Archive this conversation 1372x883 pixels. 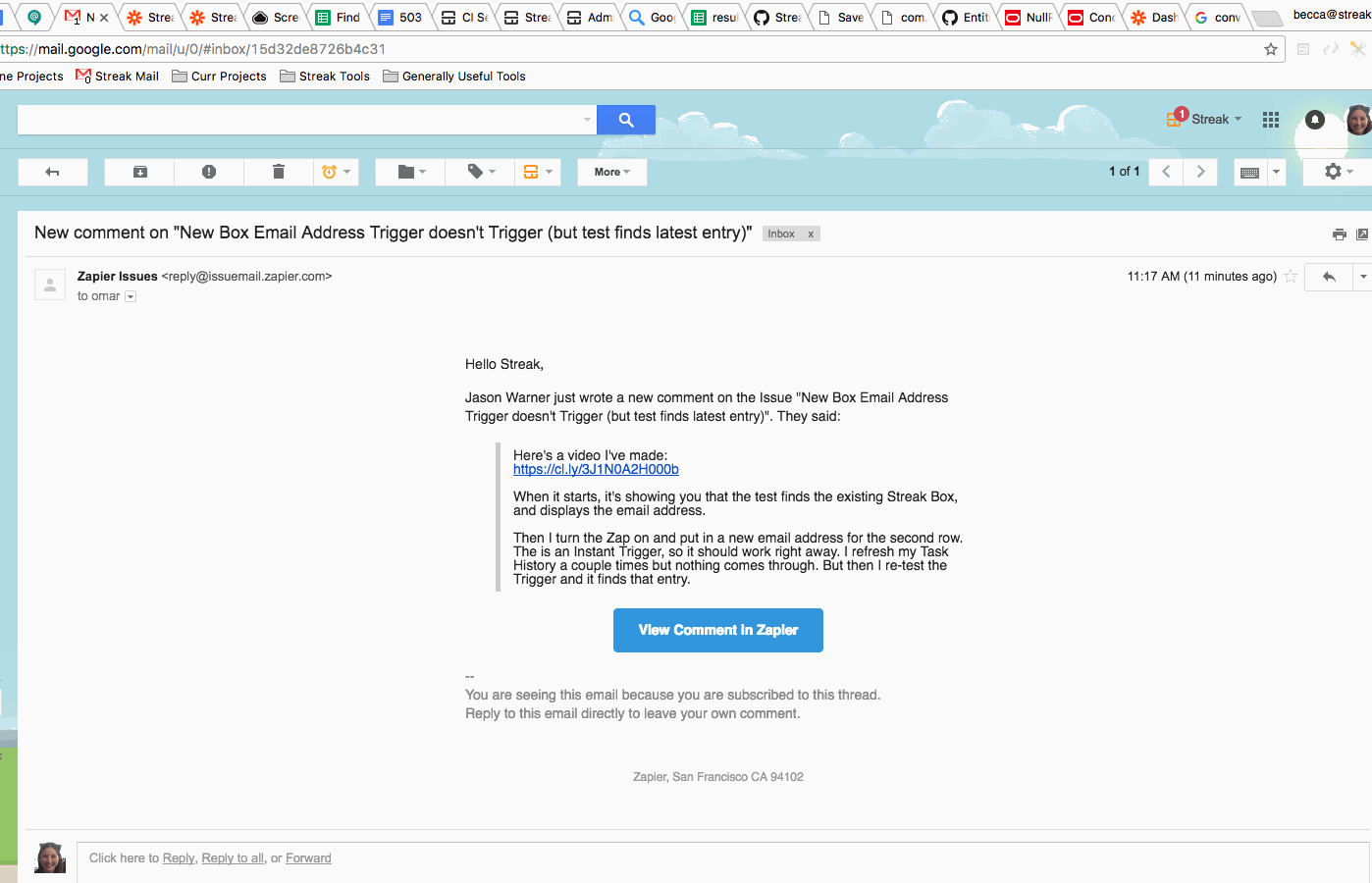pyautogui.click(x=139, y=172)
